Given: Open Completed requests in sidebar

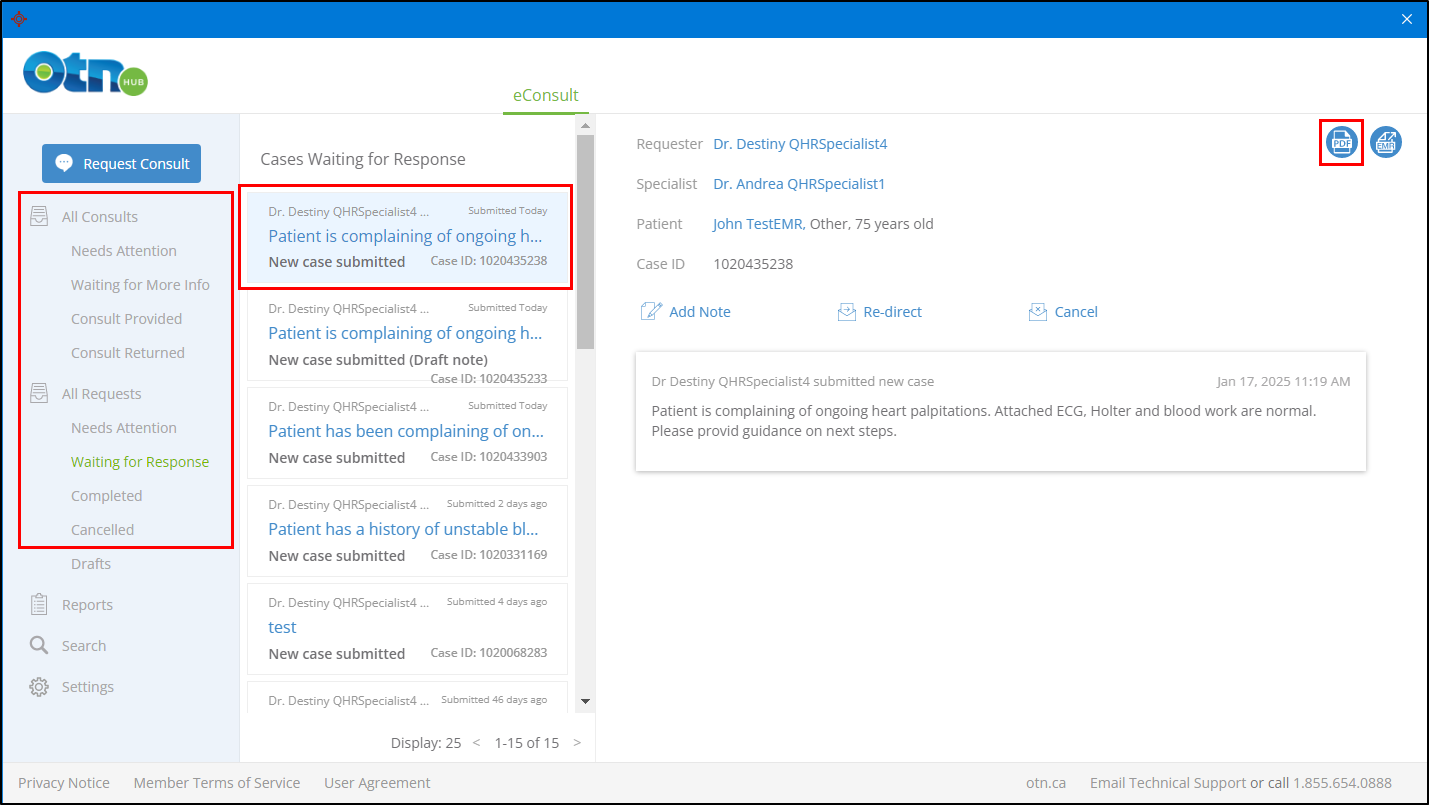Looking at the screenshot, I should [x=106, y=496].
